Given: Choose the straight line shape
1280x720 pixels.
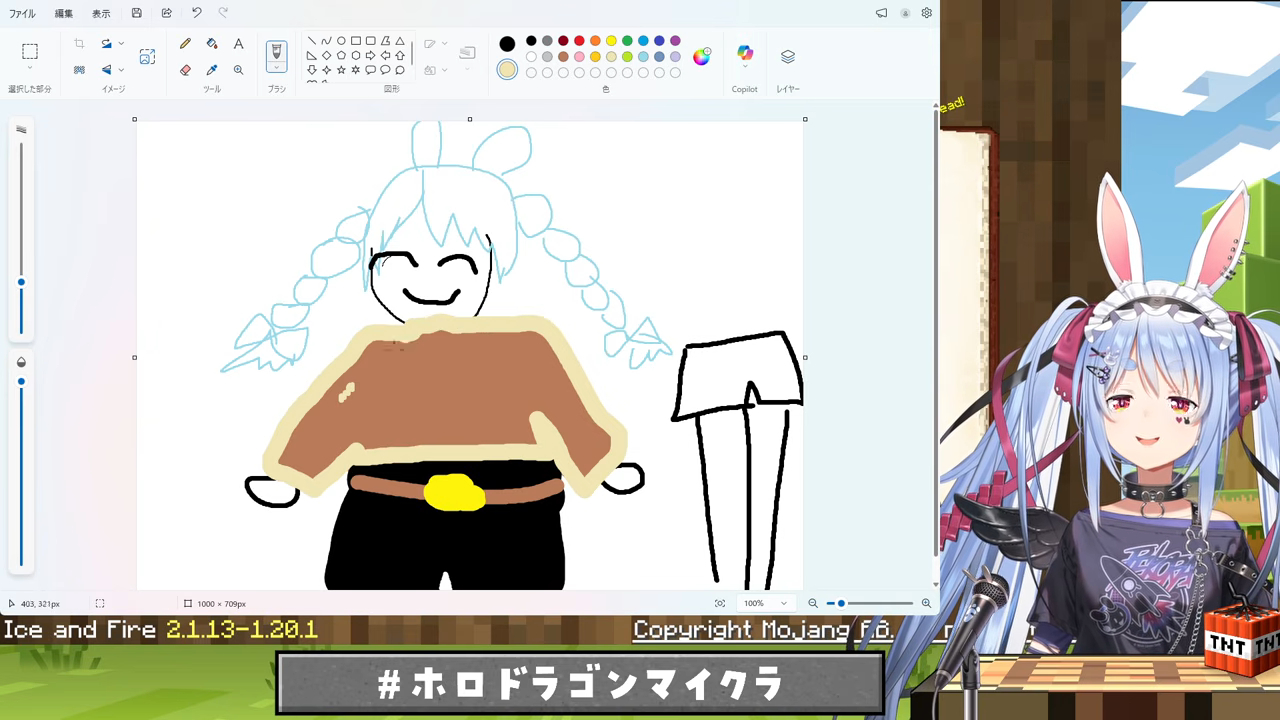Looking at the screenshot, I should pyautogui.click(x=312, y=41).
